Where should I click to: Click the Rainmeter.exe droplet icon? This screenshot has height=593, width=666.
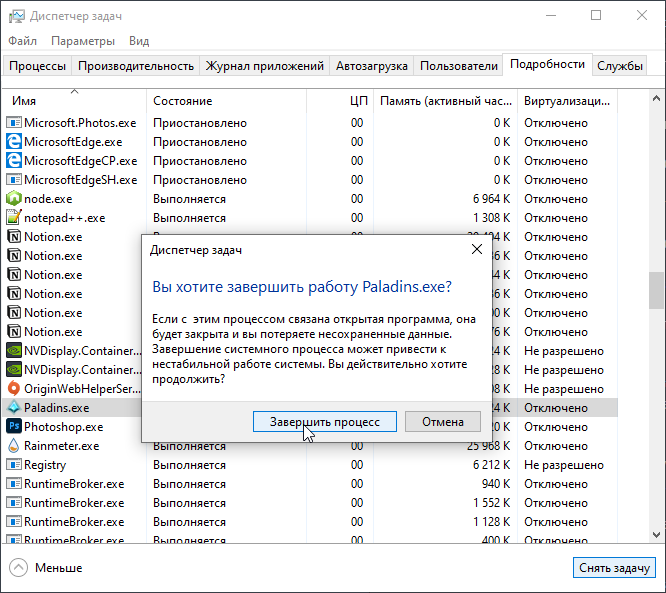pyautogui.click(x=14, y=445)
